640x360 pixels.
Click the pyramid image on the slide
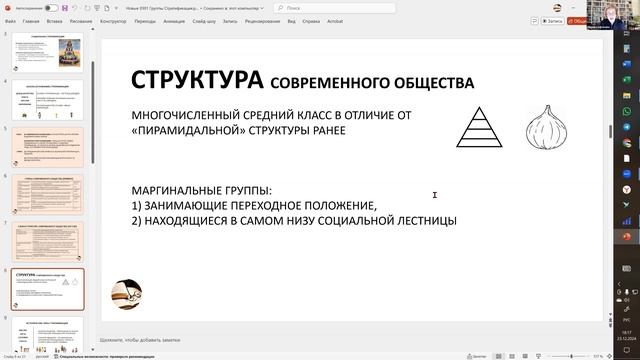(479, 127)
